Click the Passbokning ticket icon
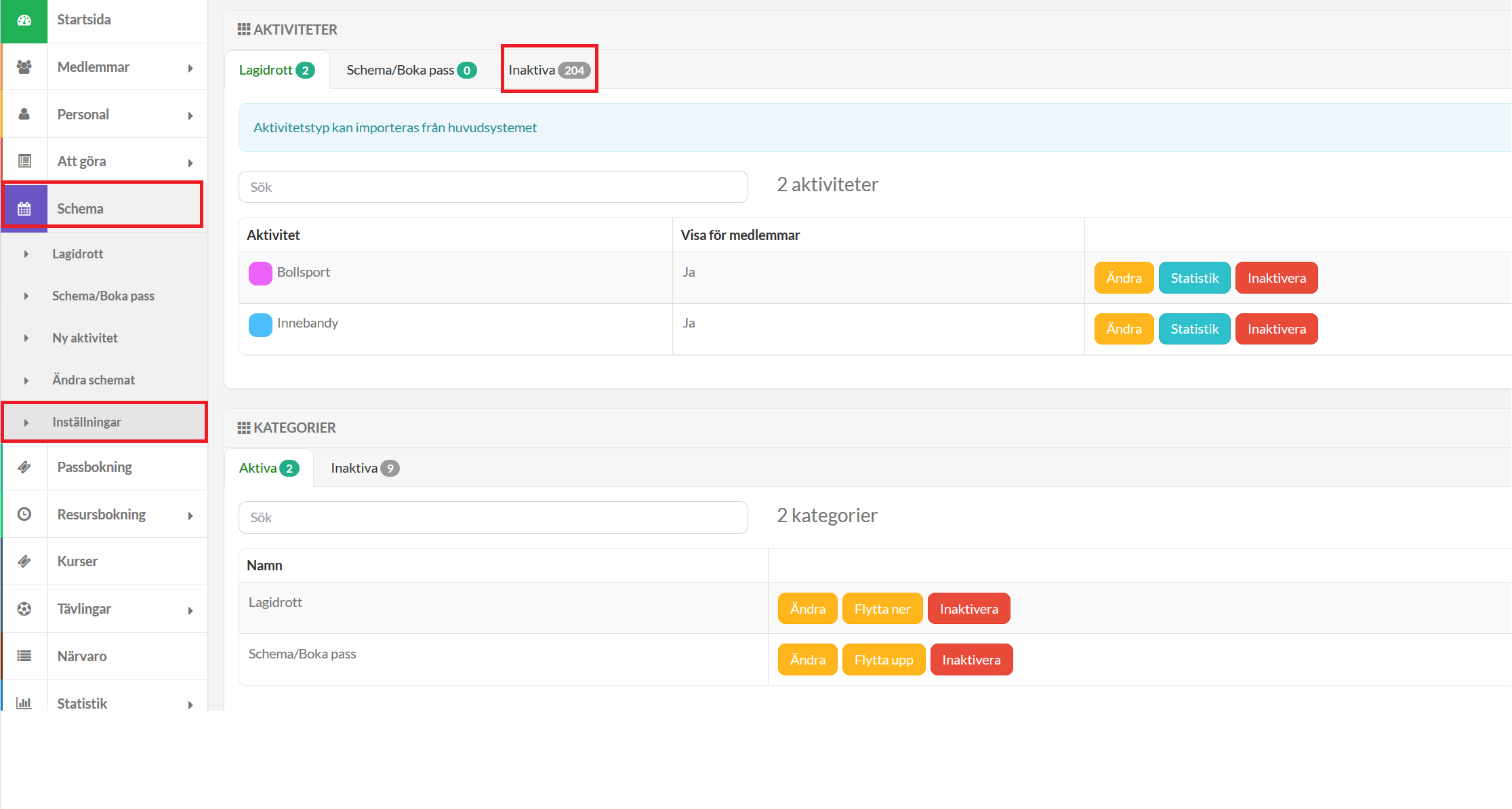Image resolution: width=1512 pixels, height=809 pixels. (24, 467)
